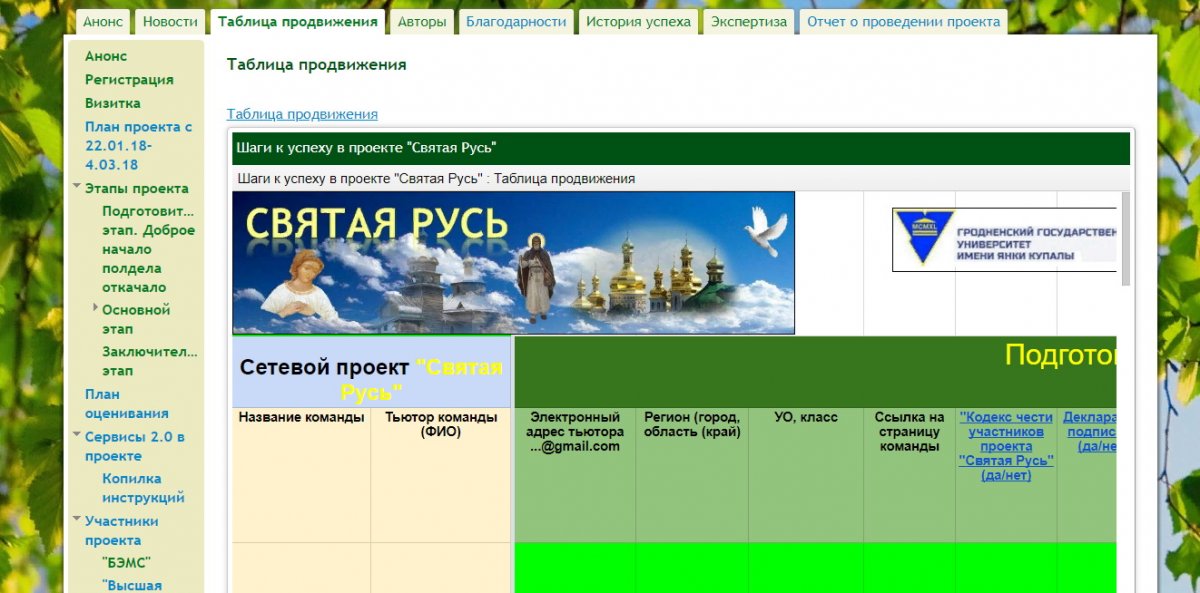The image size is (1200, 593).
Task: Switch to the Новости tab
Action: 170,22
